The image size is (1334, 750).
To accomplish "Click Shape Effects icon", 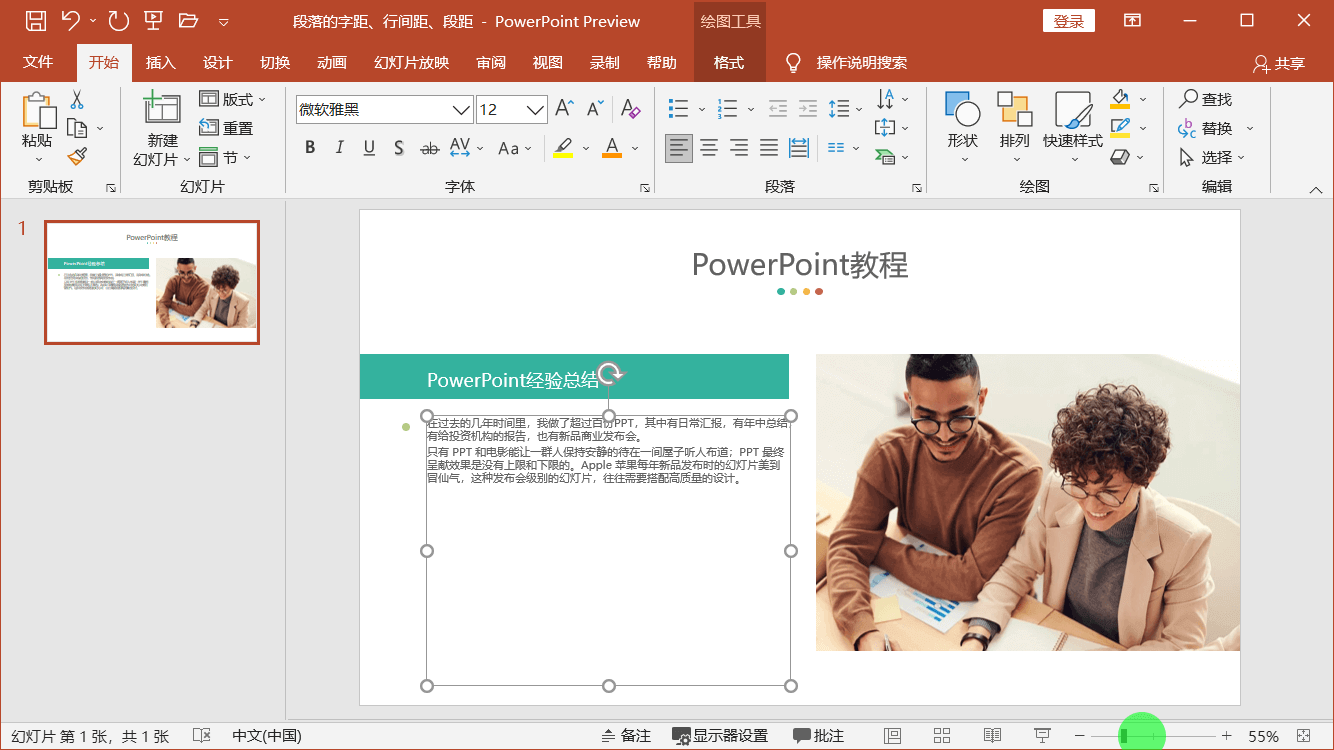I will click(1121, 157).
